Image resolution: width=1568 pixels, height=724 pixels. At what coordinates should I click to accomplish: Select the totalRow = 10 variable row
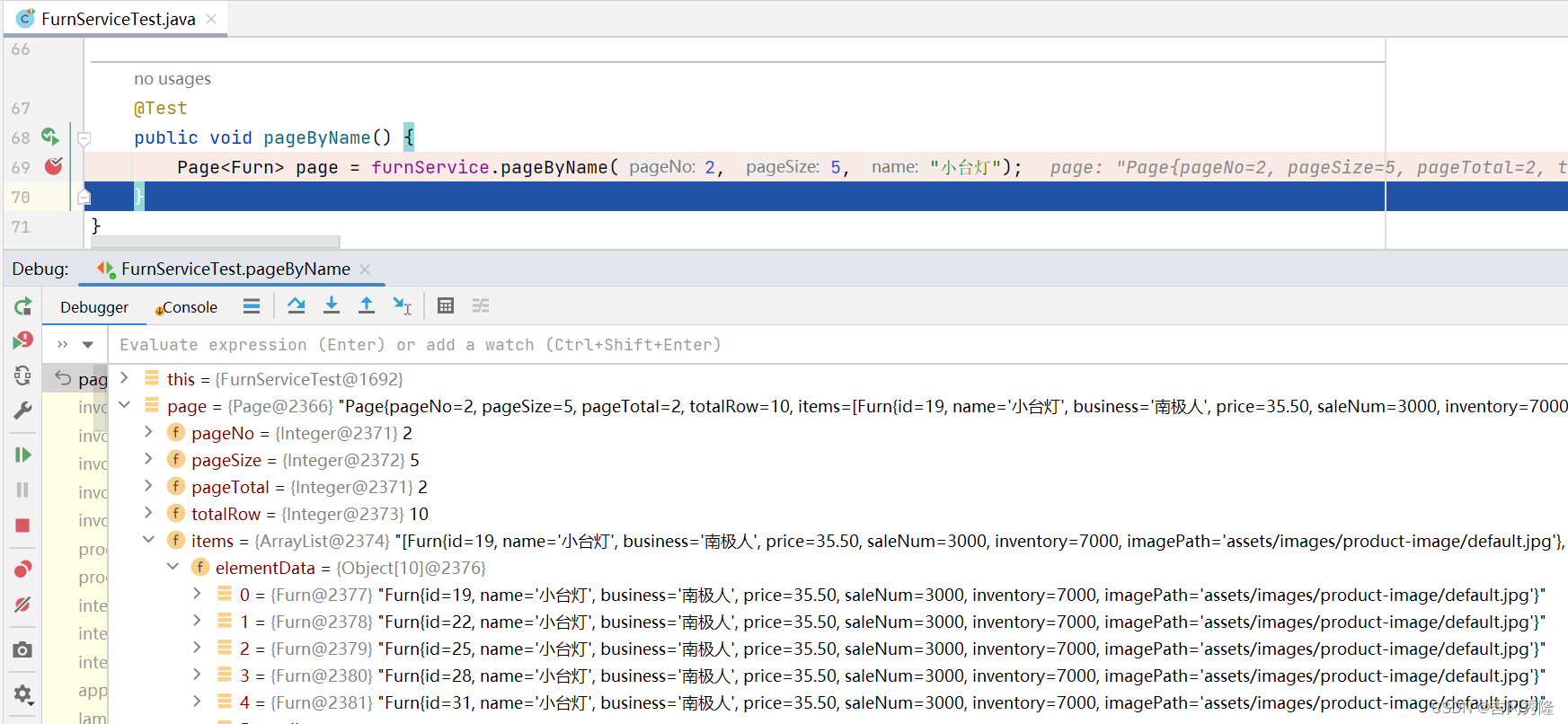837,514
